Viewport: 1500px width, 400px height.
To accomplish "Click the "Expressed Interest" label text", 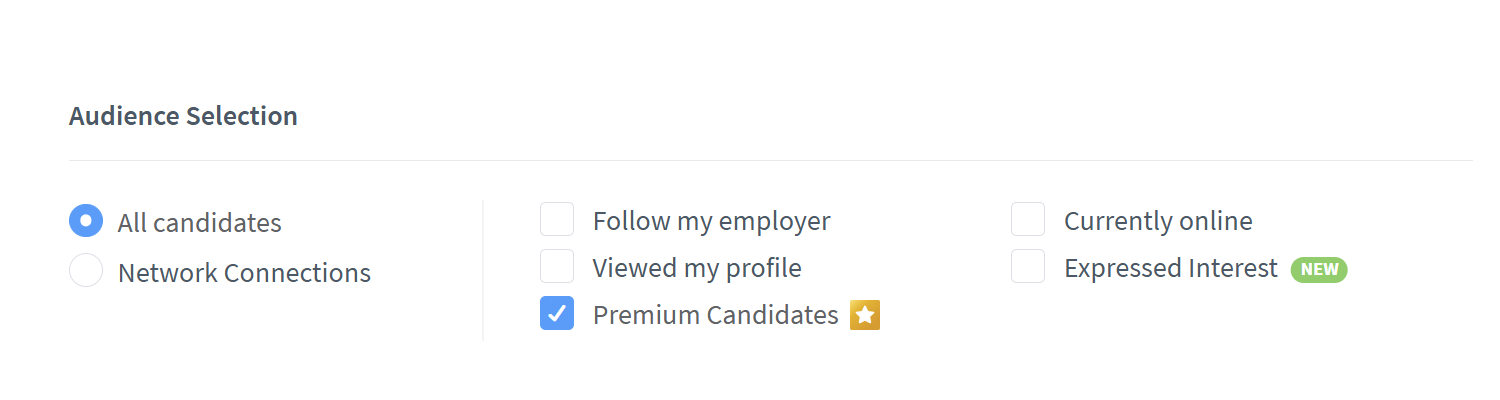I will click(x=1170, y=268).
